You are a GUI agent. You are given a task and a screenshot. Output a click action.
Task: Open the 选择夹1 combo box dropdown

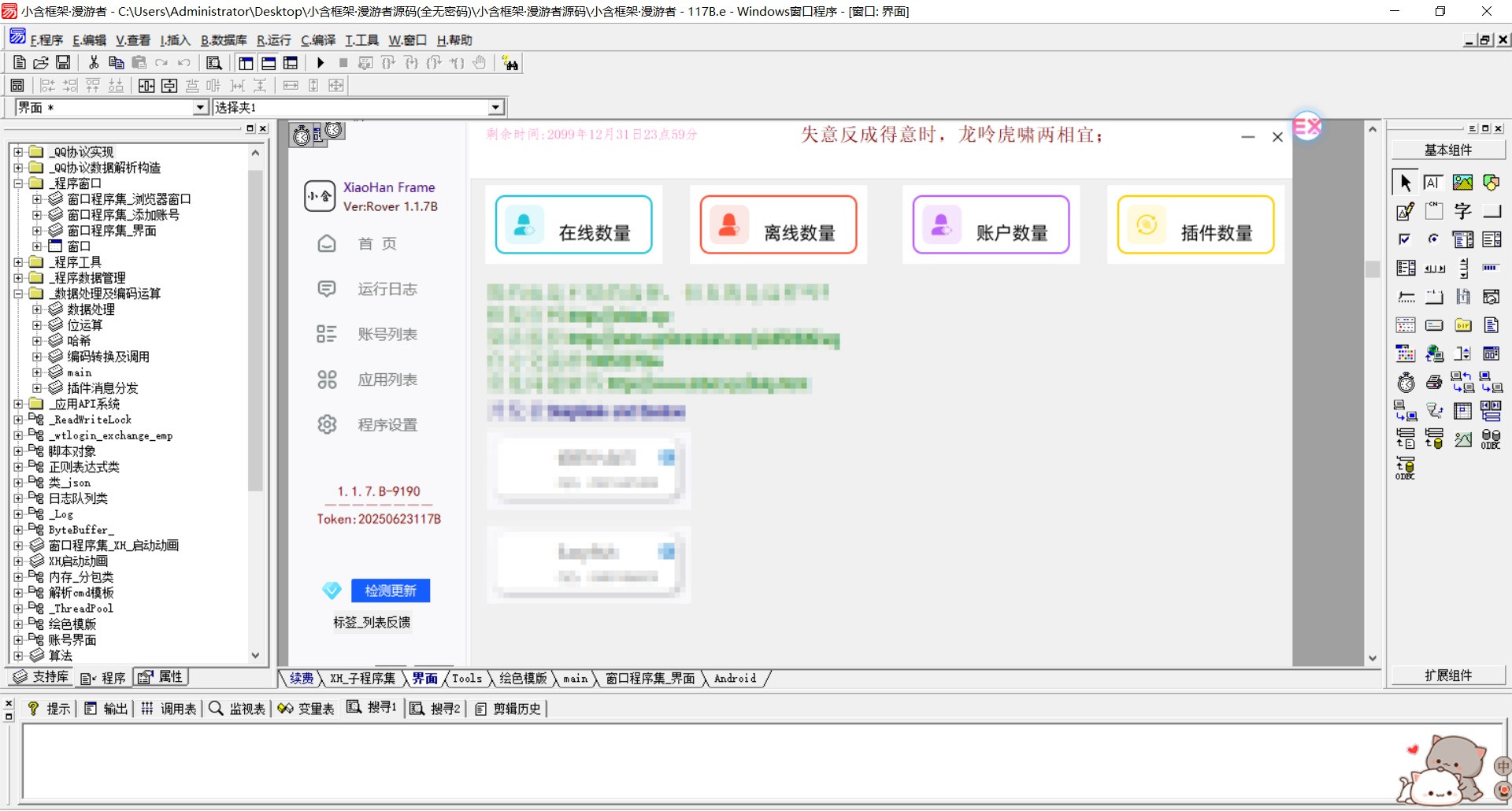(x=495, y=107)
